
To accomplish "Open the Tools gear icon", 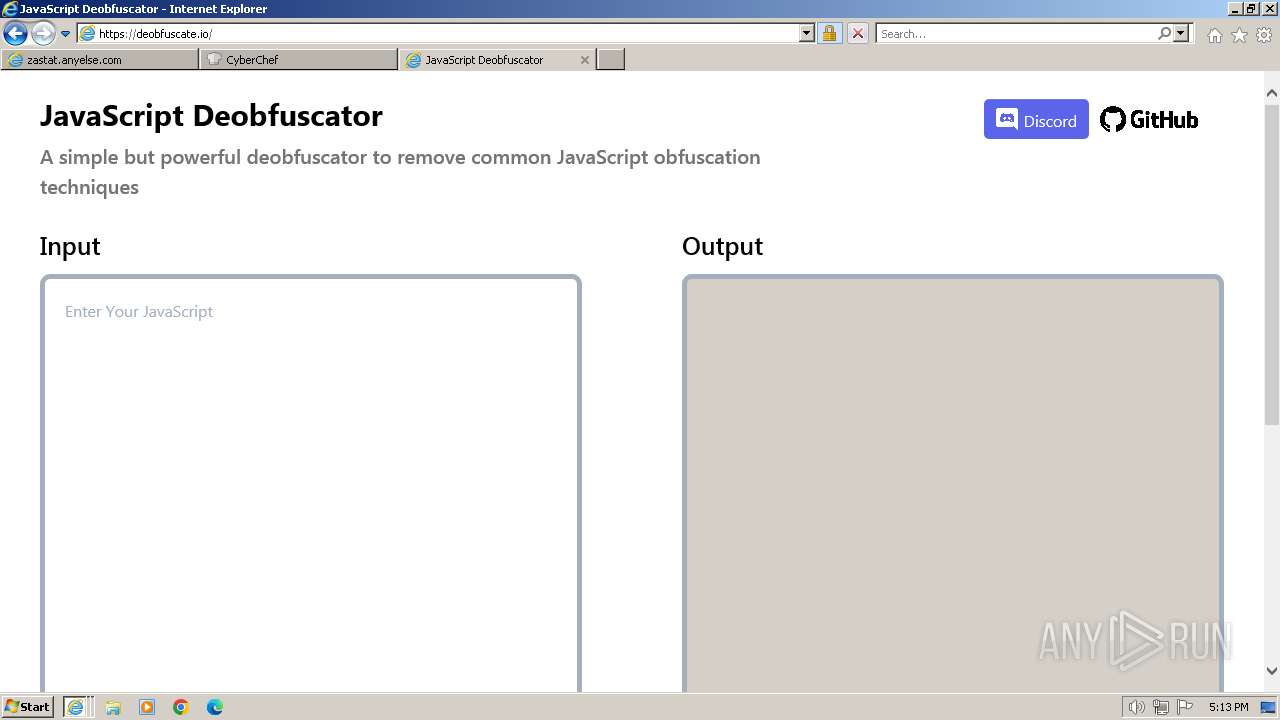I will click(1264, 35).
